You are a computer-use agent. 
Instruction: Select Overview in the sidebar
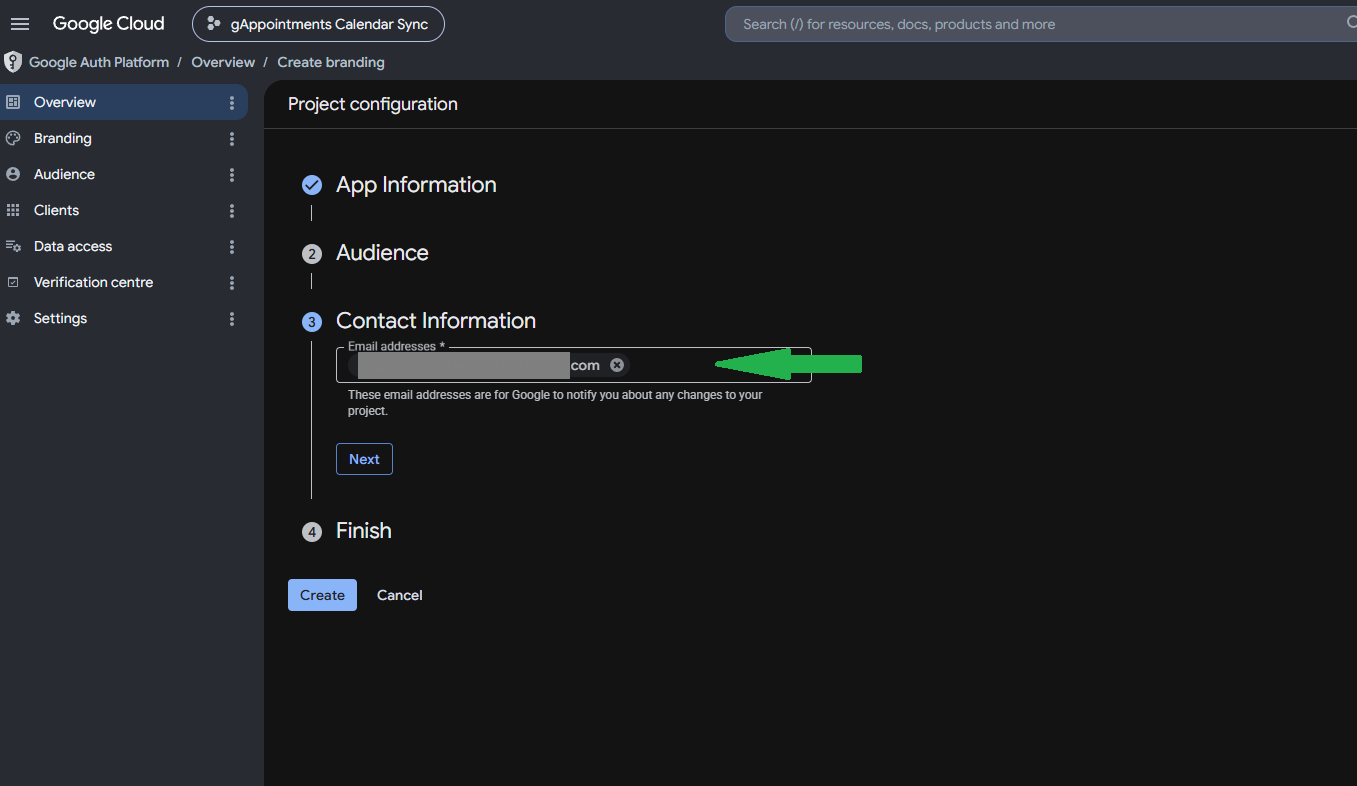[x=124, y=102]
